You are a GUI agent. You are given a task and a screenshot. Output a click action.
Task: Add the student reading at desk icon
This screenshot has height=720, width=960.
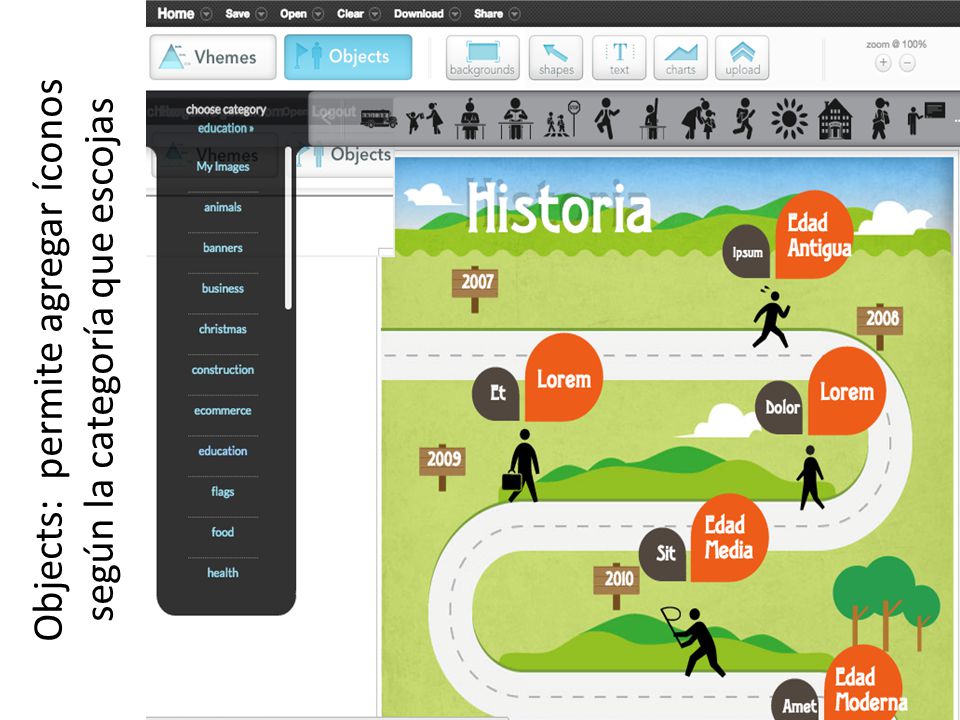pos(515,119)
